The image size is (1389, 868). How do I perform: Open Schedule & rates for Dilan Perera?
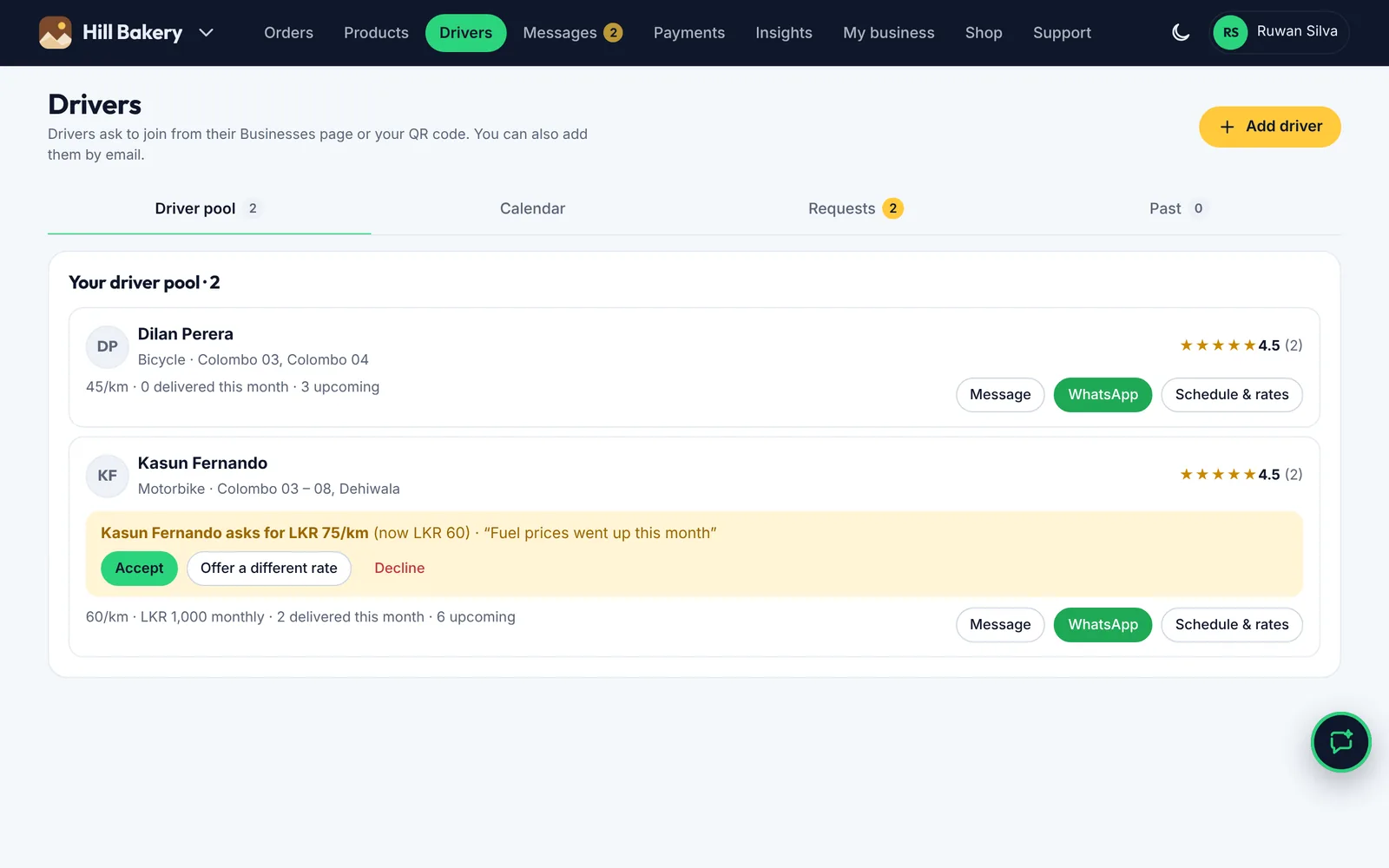1232,395
